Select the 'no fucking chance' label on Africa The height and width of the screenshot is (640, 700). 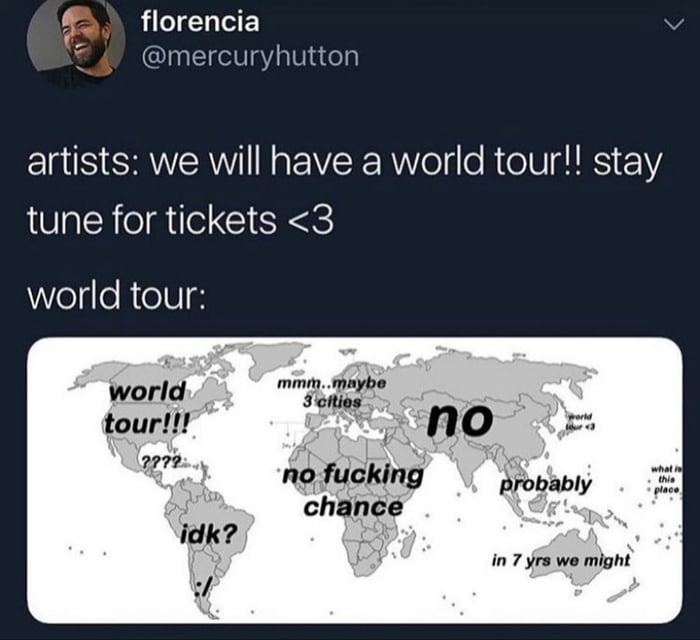coord(353,490)
